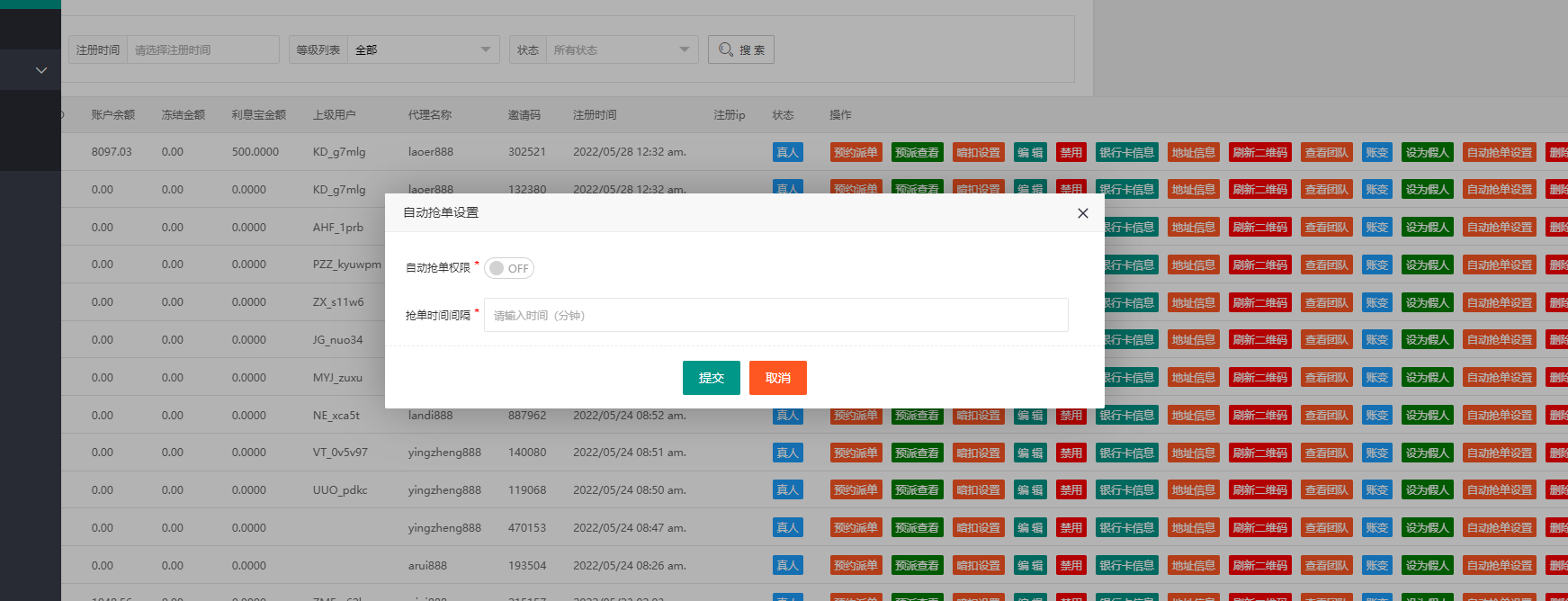Click 查看团队 in the PZZ_kyuwpm row

1327,265
